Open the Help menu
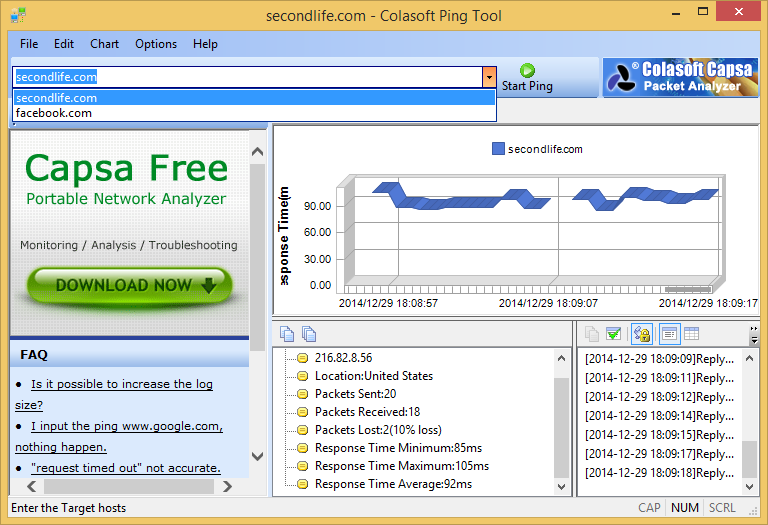The width and height of the screenshot is (768, 525). pos(205,44)
